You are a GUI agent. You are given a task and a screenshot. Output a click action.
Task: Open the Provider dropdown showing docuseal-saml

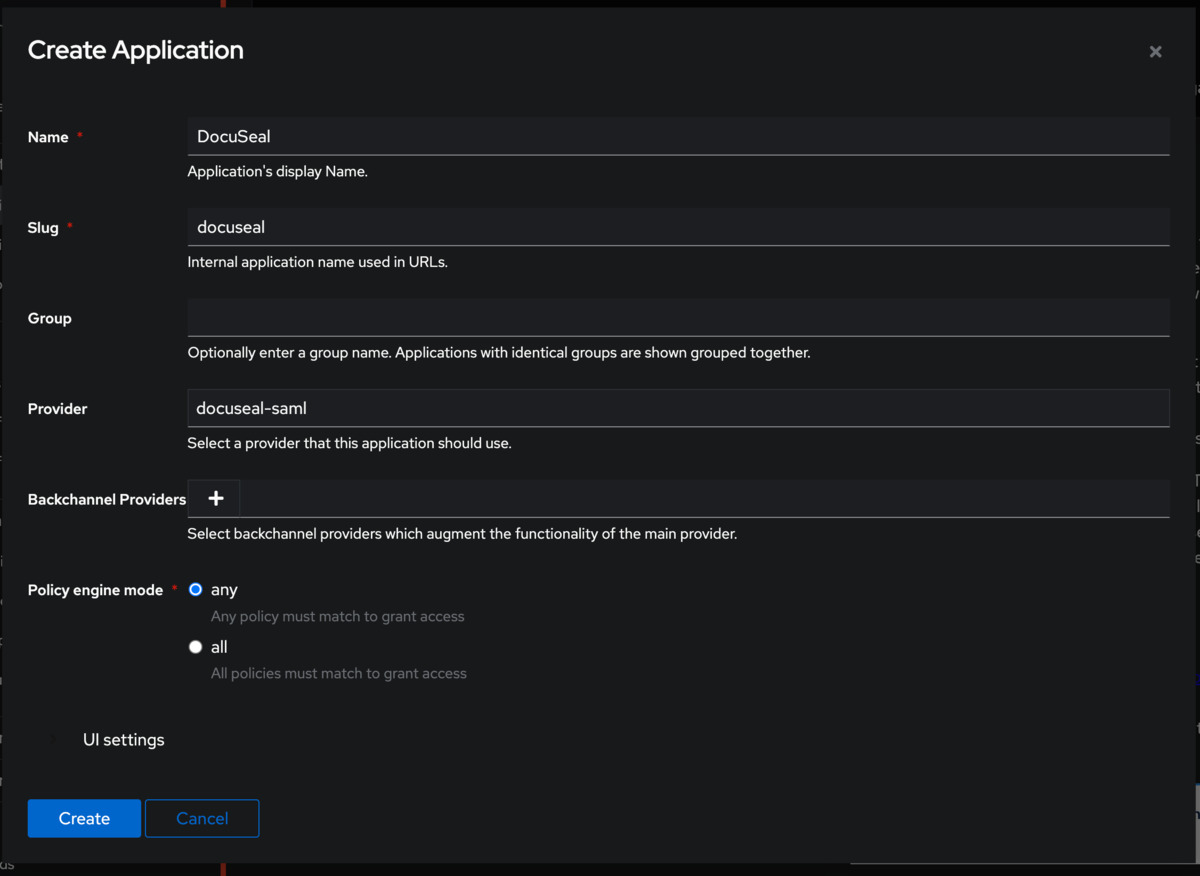[x=678, y=408]
